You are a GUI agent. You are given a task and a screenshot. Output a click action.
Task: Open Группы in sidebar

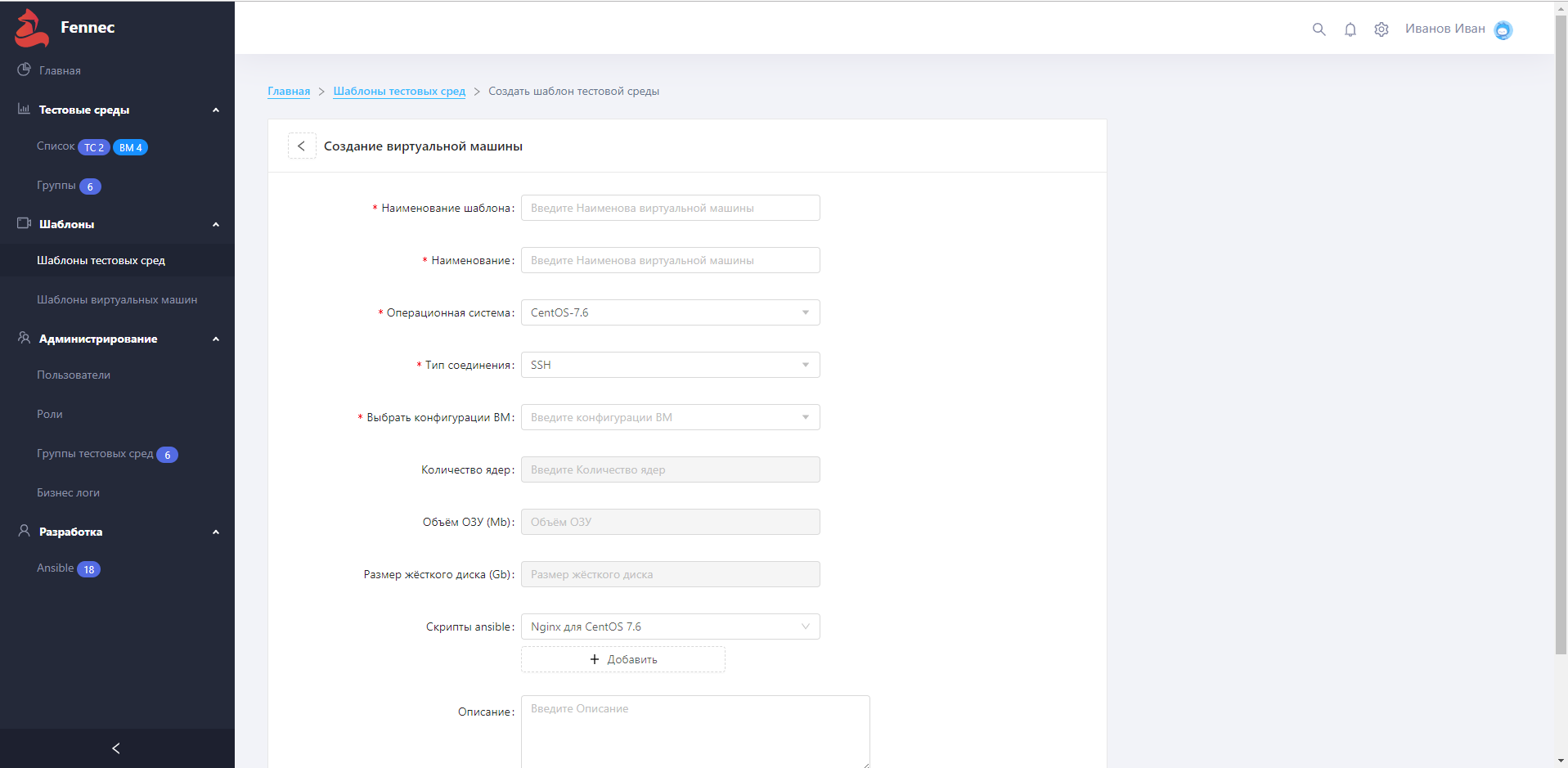(x=56, y=185)
